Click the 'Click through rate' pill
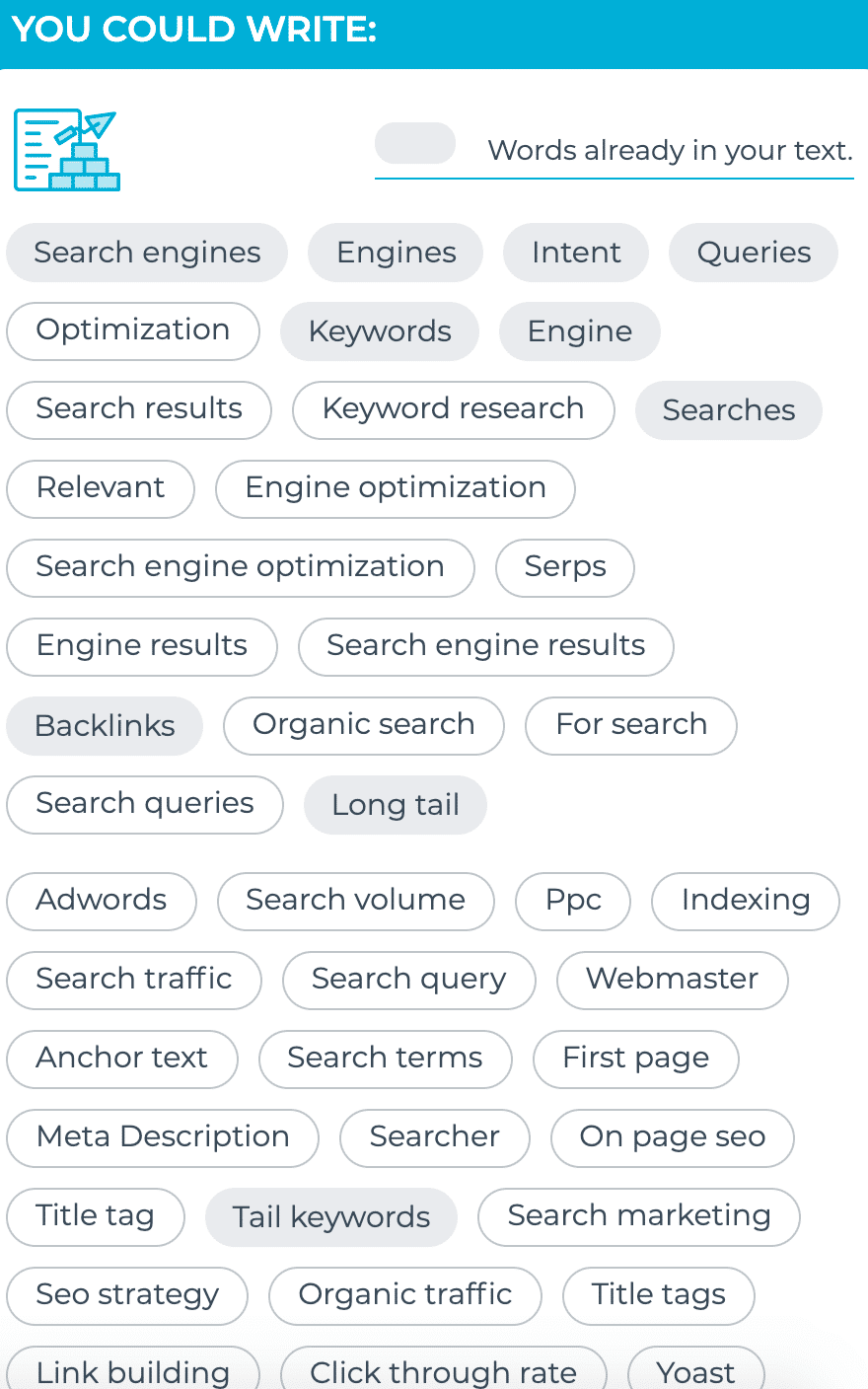The image size is (868, 1389). point(444,1371)
